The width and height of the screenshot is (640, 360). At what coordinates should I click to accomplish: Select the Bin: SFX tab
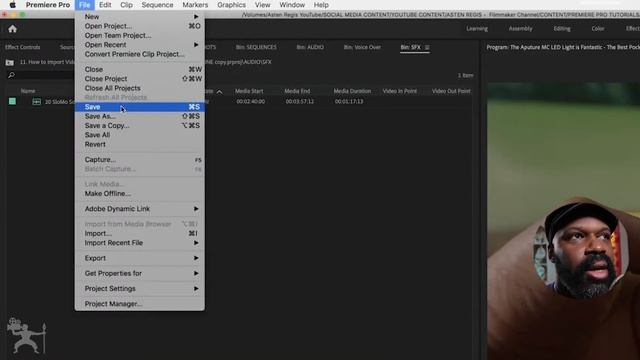click(410, 47)
